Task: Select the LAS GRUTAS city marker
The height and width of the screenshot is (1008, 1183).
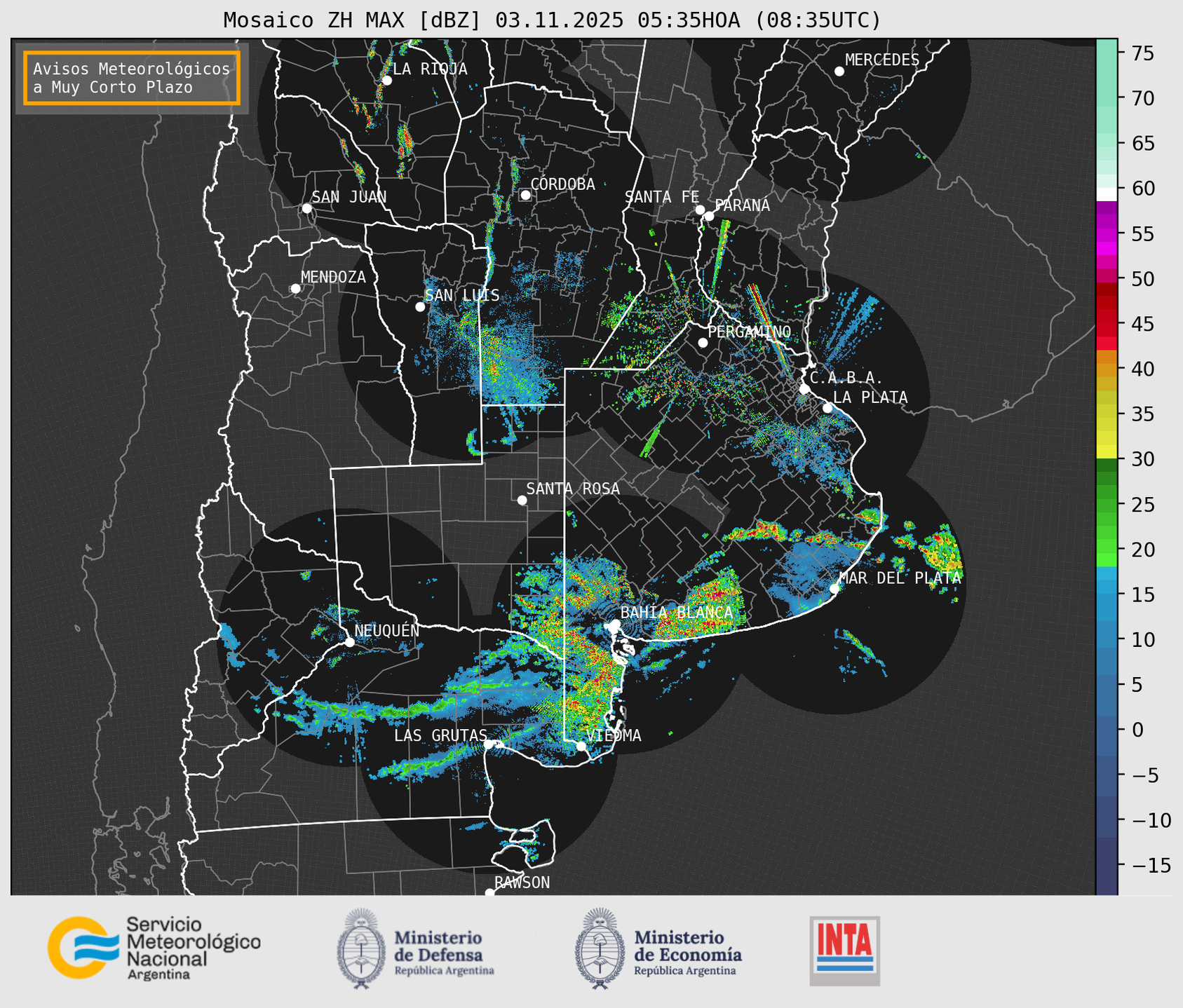Action: 489,744
